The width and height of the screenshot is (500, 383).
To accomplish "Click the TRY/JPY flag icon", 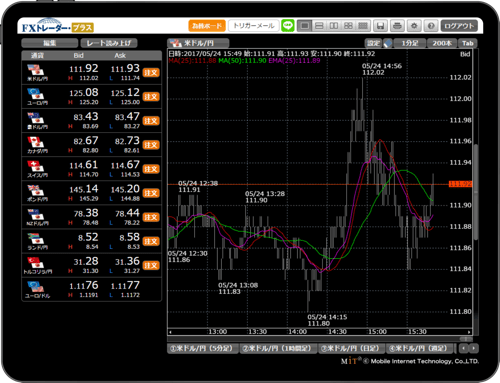I will 36,263.
